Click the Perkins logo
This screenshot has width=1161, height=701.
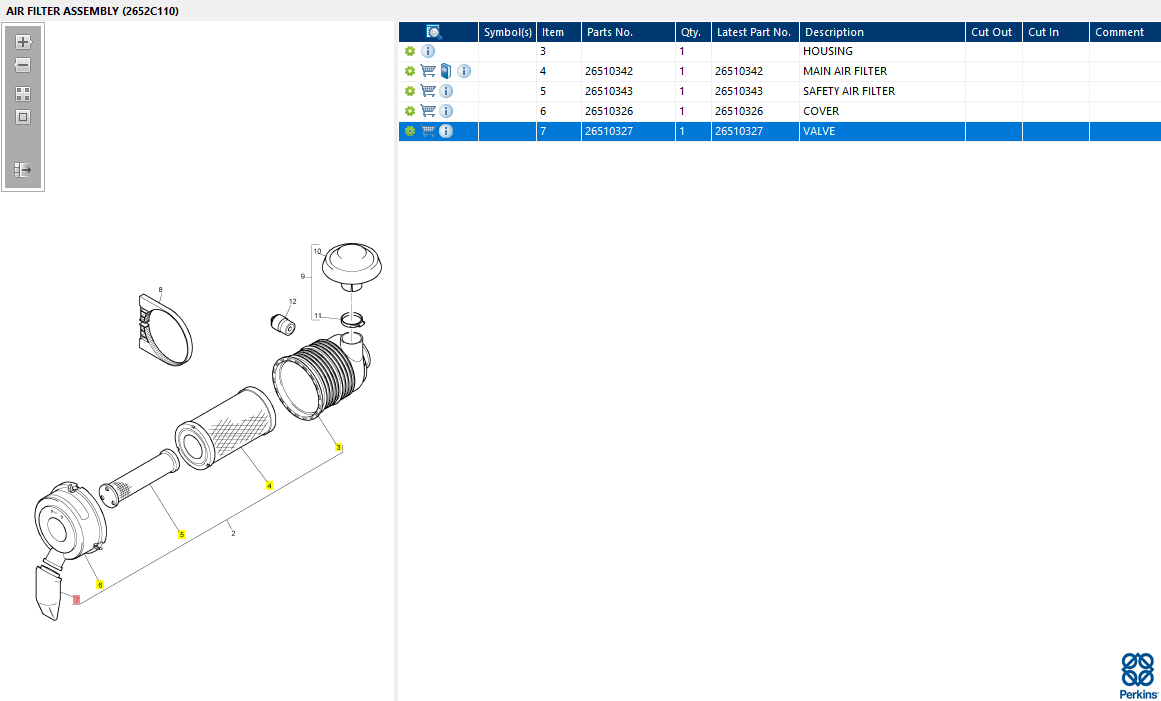(x=1138, y=676)
